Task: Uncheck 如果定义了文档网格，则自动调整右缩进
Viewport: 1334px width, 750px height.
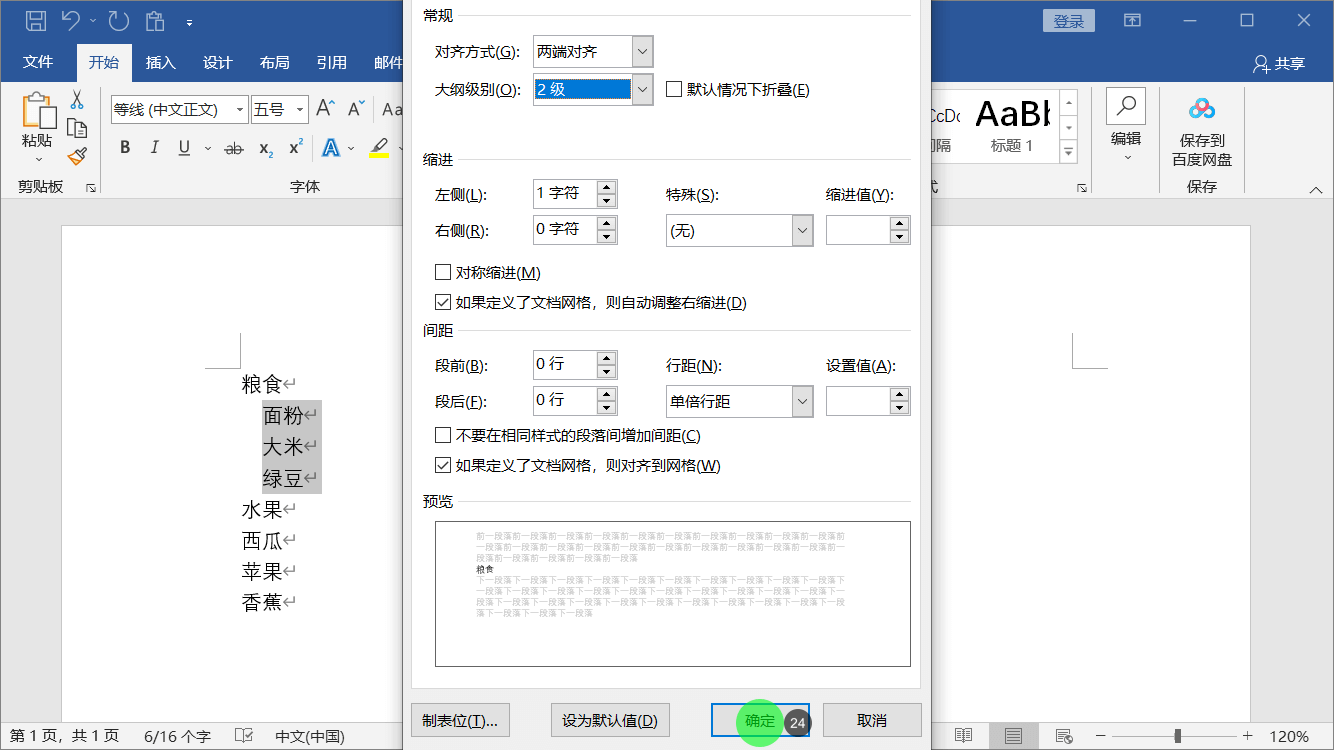Action: 443,302
